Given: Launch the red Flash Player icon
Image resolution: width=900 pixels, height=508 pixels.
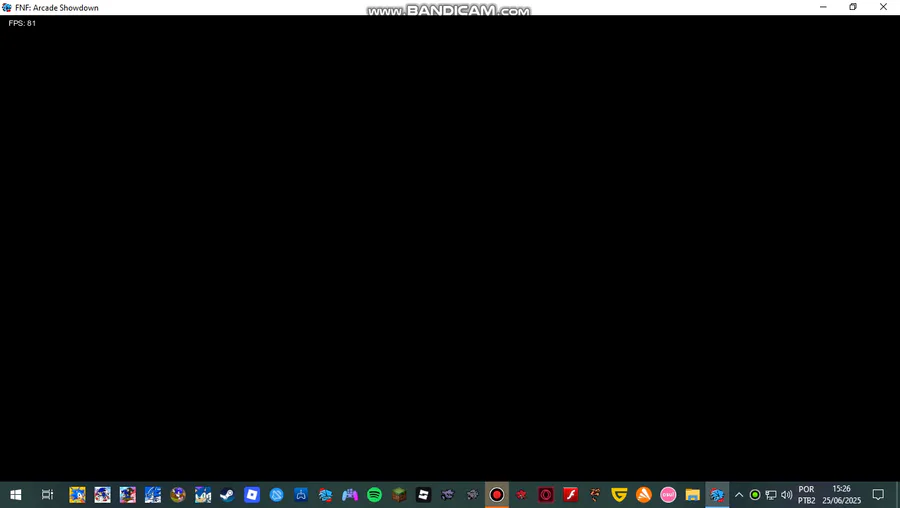Looking at the screenshot, I should (x=571, y=494).
